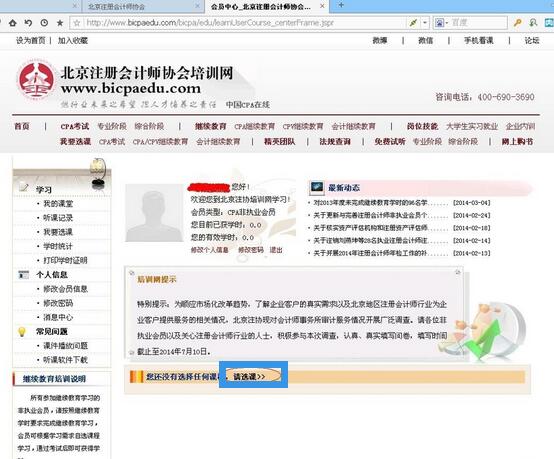554x459 pixels.
Task: Open 听课记录 in the sidebar
Action: pyautogui.click(x=58, y=218)
